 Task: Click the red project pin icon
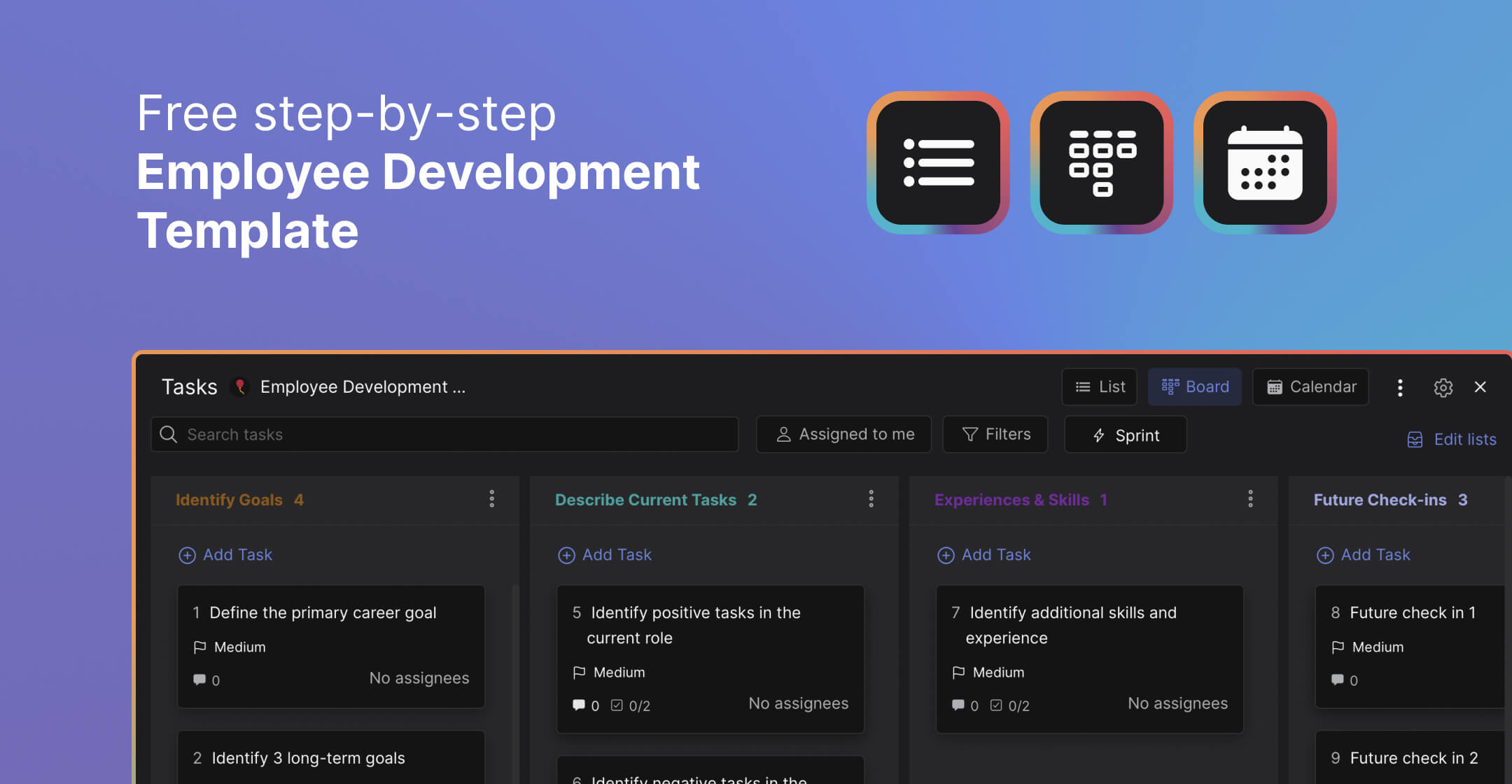click(x=240, y=386)
